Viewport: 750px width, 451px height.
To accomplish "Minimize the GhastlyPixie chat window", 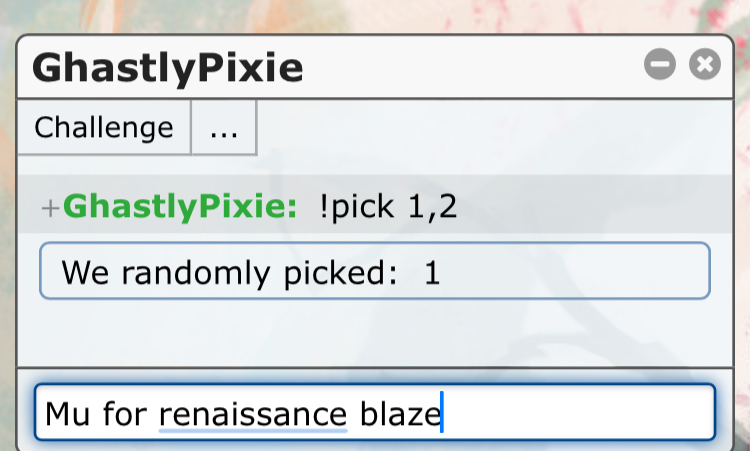I will (x=660, y=66).
